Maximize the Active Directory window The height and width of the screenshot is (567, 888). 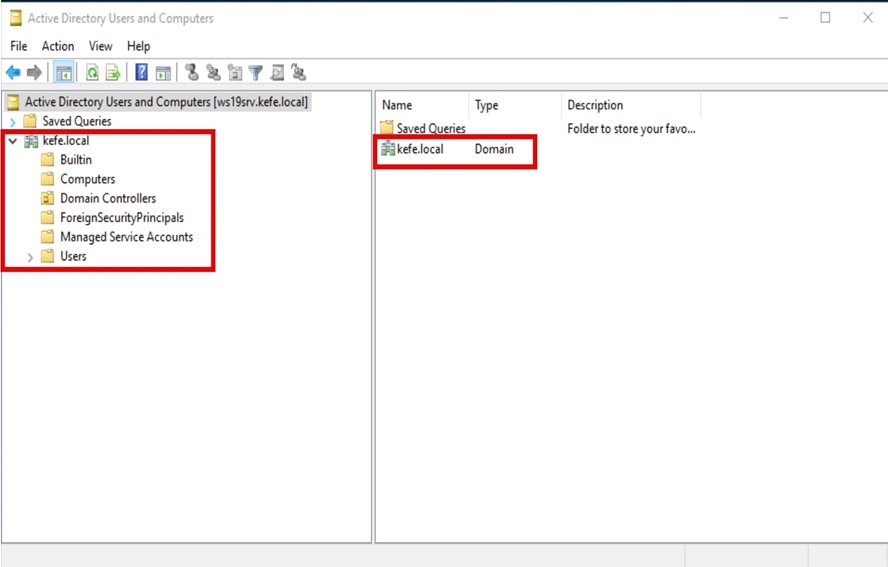pos(826,18)
